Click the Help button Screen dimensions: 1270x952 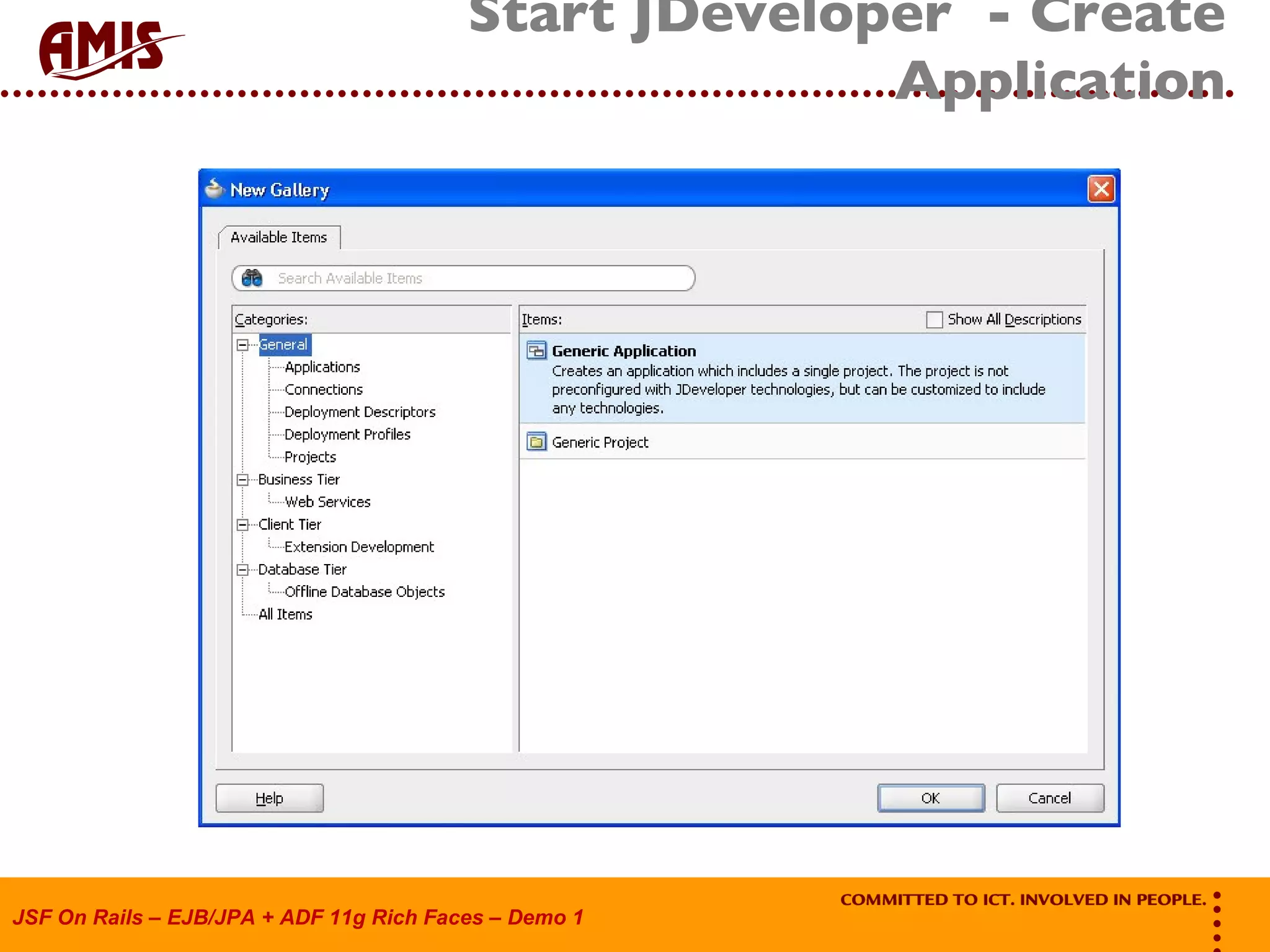pyautogui.click(x=269, y=798)
